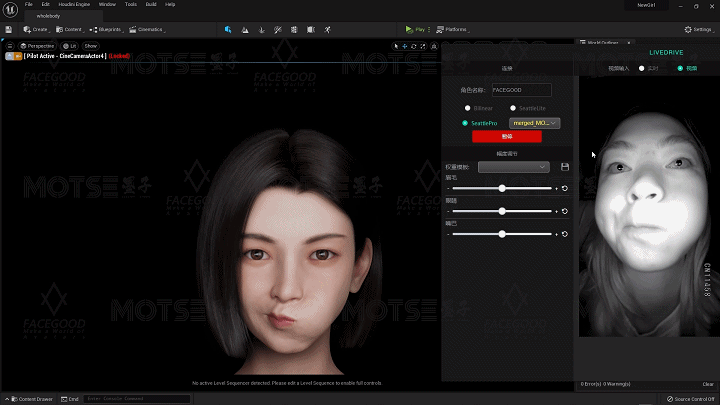Click the FACEGOOD character name field
Viewport: 720px width, 405px height.
coord(521,90)
